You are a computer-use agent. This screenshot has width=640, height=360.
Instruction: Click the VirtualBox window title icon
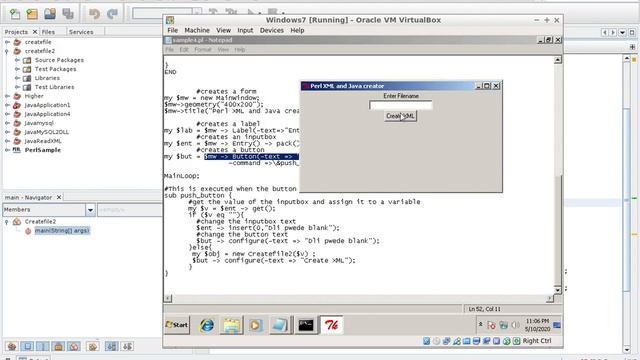(170, 20)
